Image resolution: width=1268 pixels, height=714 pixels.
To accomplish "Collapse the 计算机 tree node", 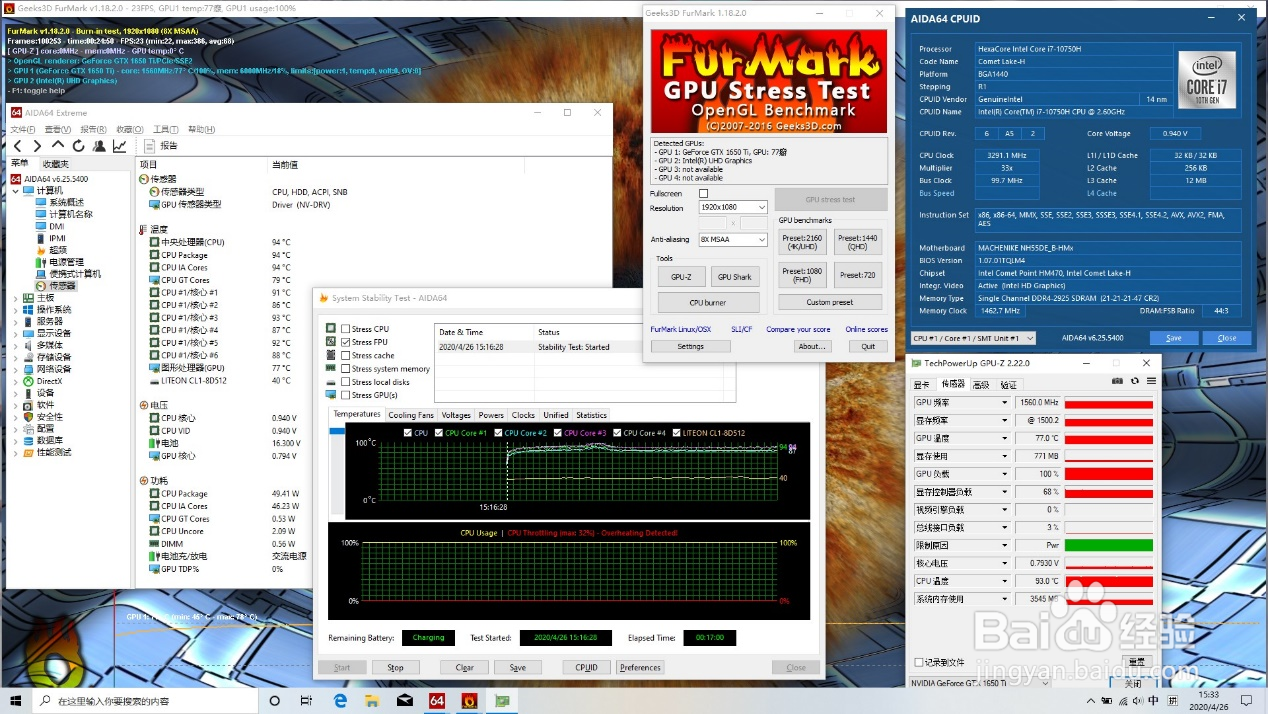I will click(x=15, y=190).
